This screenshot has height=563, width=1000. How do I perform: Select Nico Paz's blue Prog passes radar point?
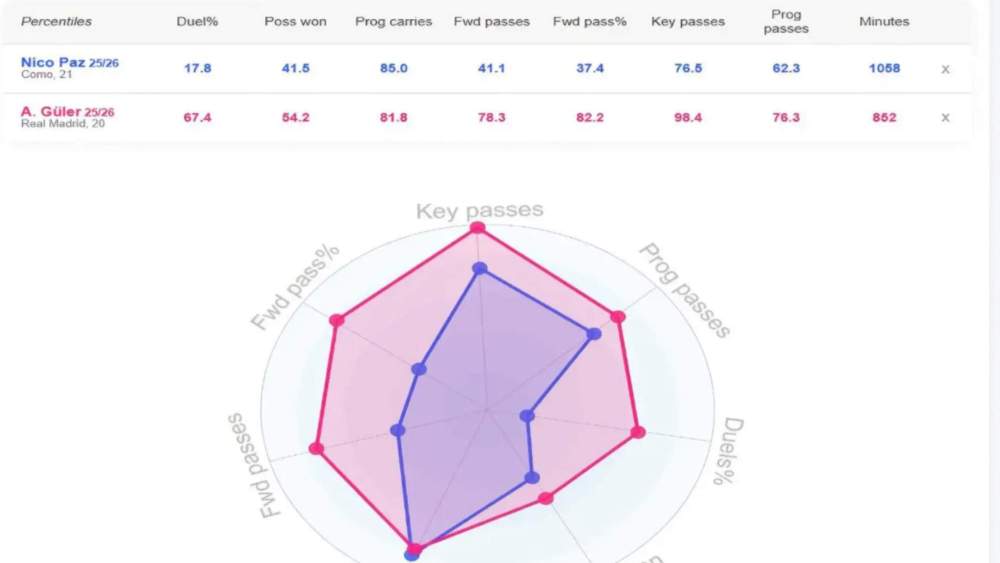click(594, 334)
